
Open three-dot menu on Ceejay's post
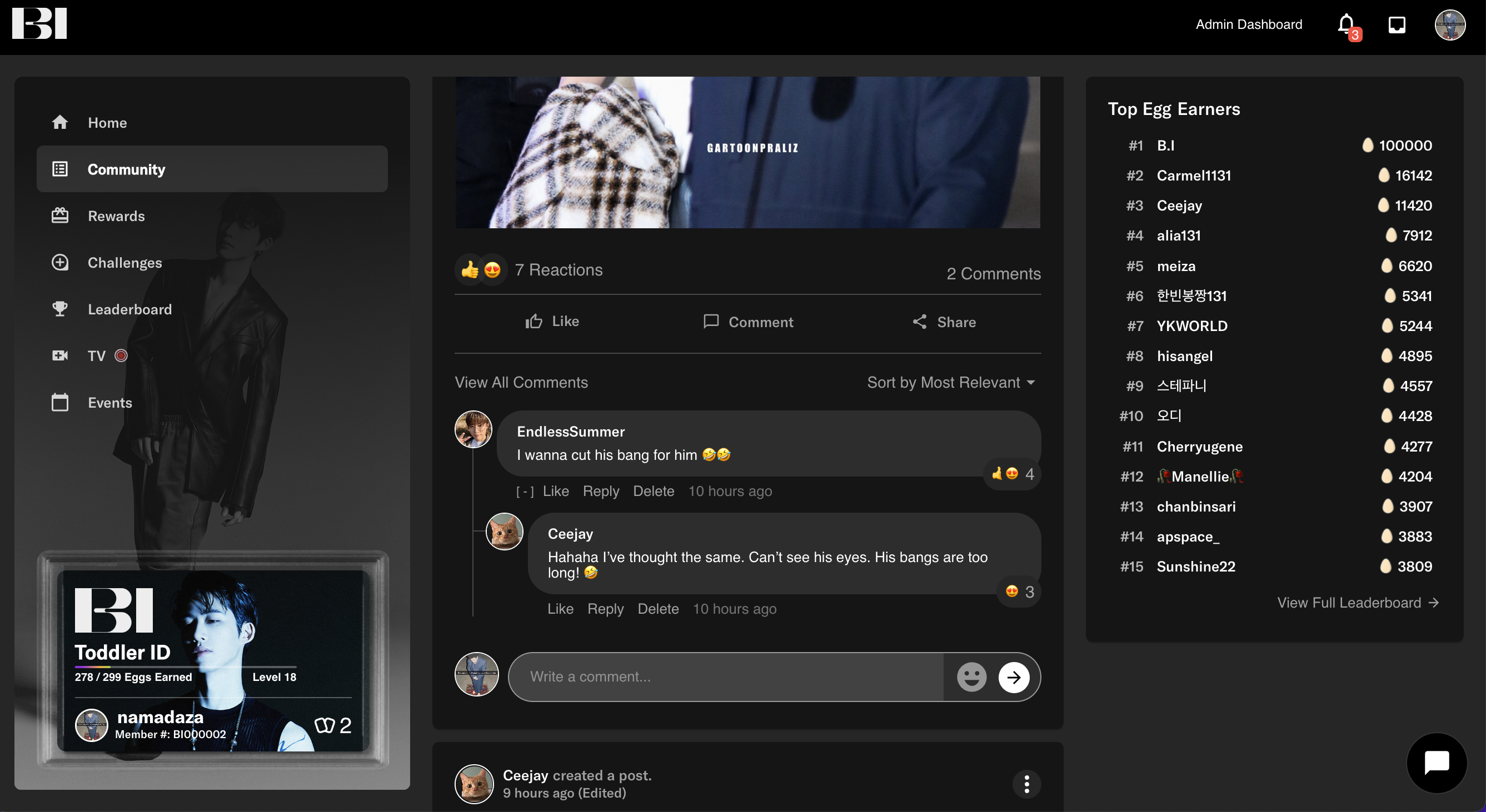(x=1026, y=784)
